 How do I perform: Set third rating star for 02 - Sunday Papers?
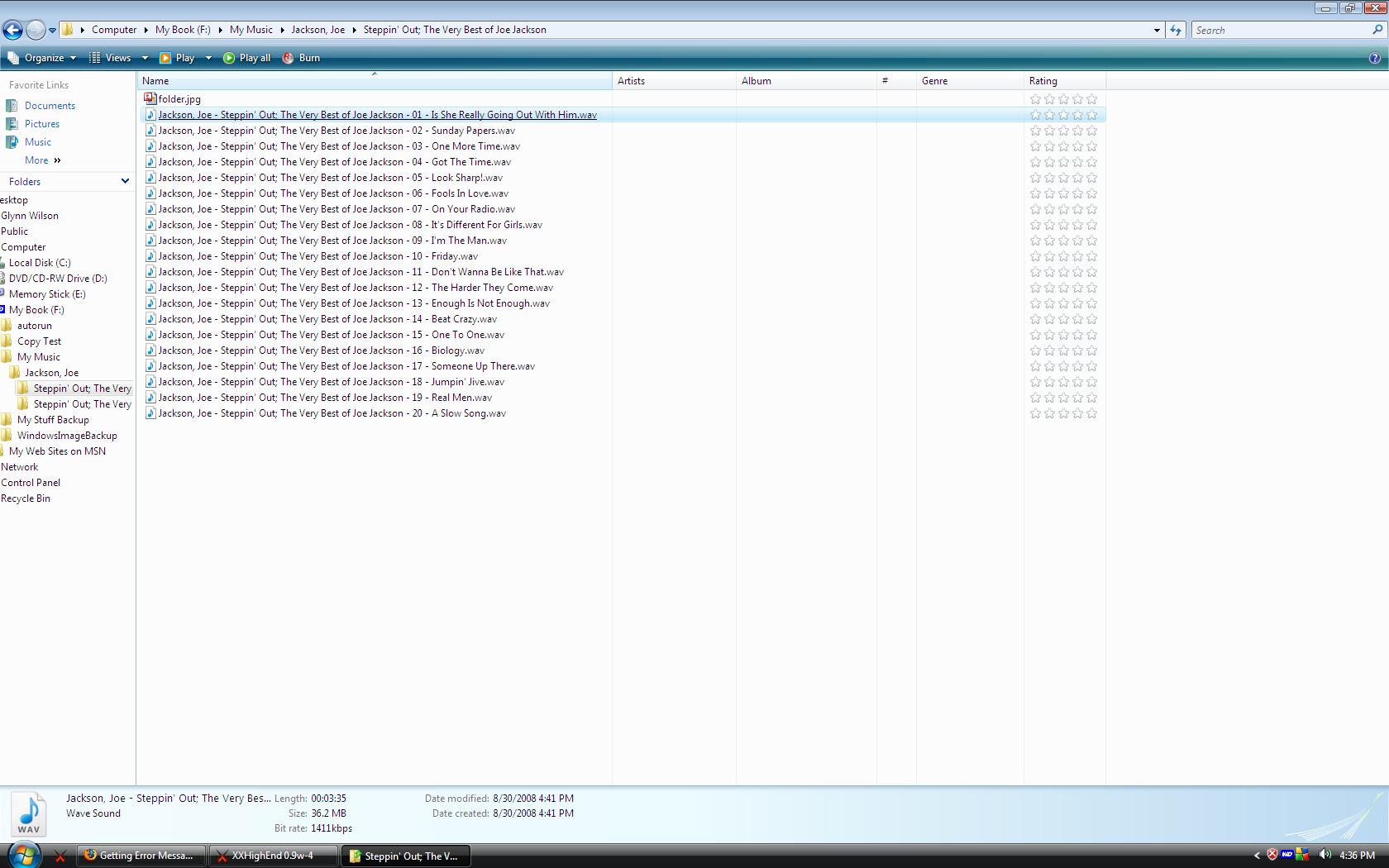pos(1064,131)
